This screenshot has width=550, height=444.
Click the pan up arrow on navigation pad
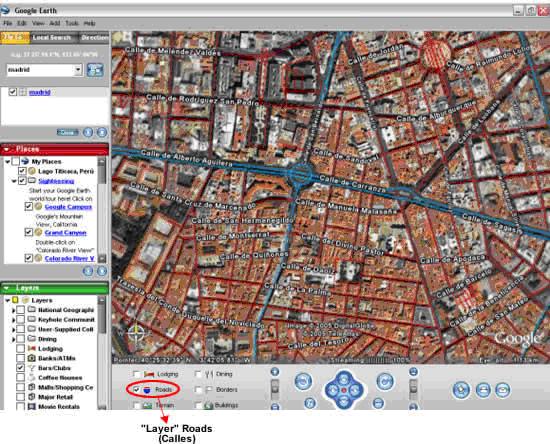[x=344, y=378]
